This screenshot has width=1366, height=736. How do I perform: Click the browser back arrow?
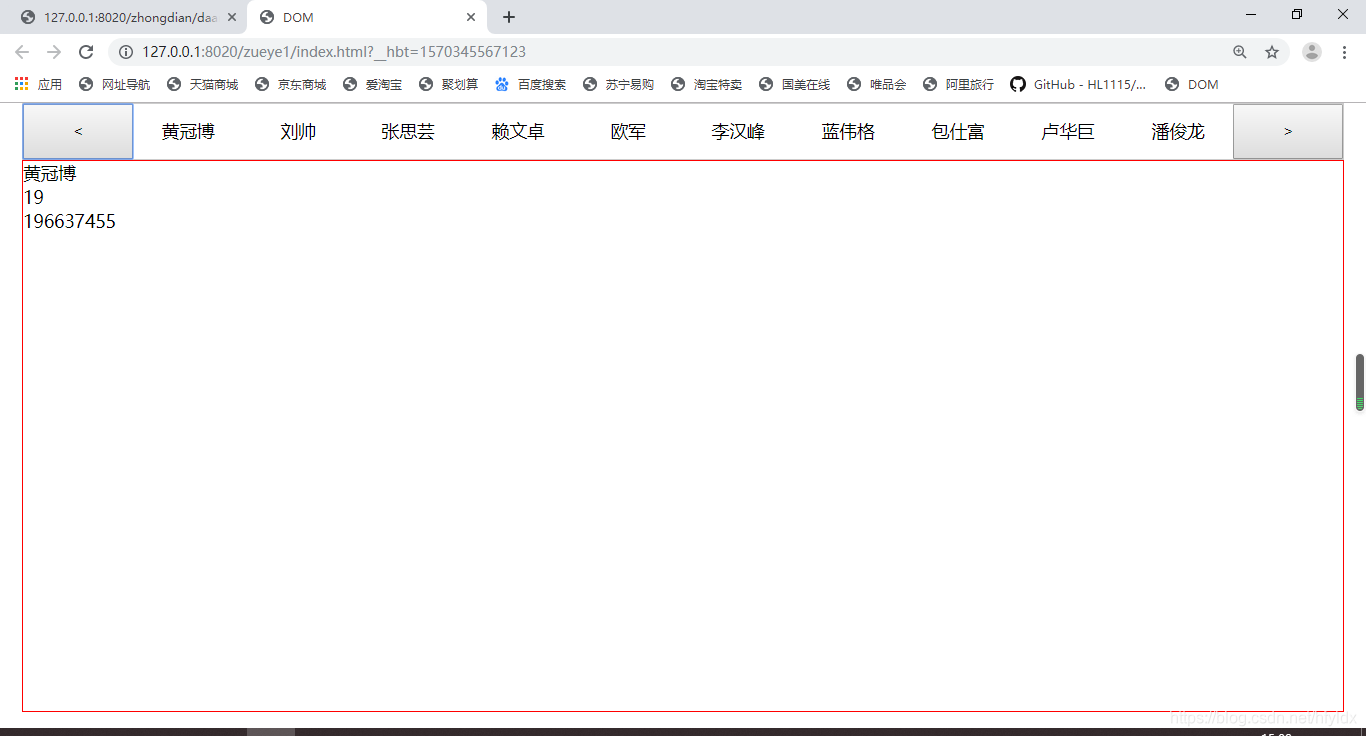coord(22,52)
